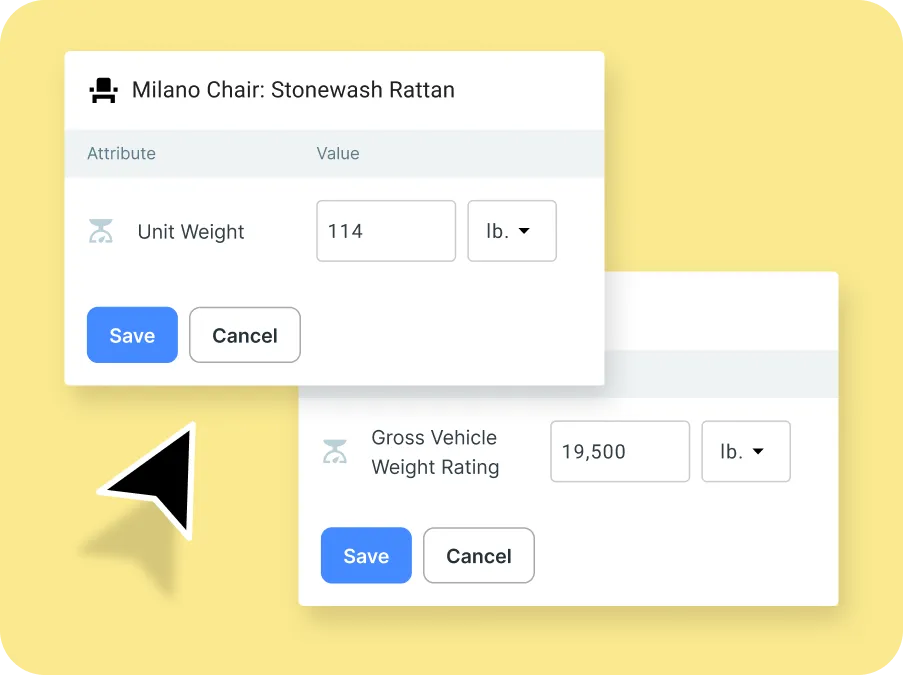Save the Gross Vehicle Weight Rating value
Viewport: 903px width, 675px height.
pos(366,556)
